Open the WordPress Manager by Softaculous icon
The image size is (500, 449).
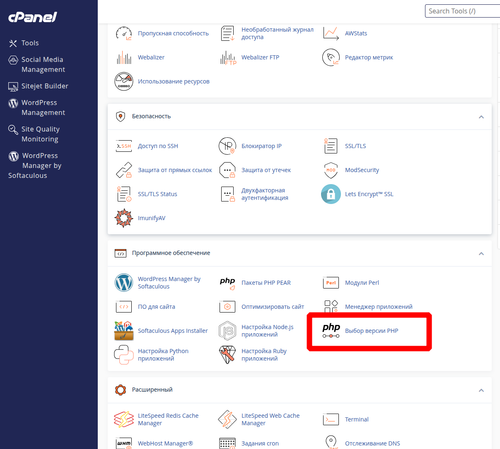(124, 283)
